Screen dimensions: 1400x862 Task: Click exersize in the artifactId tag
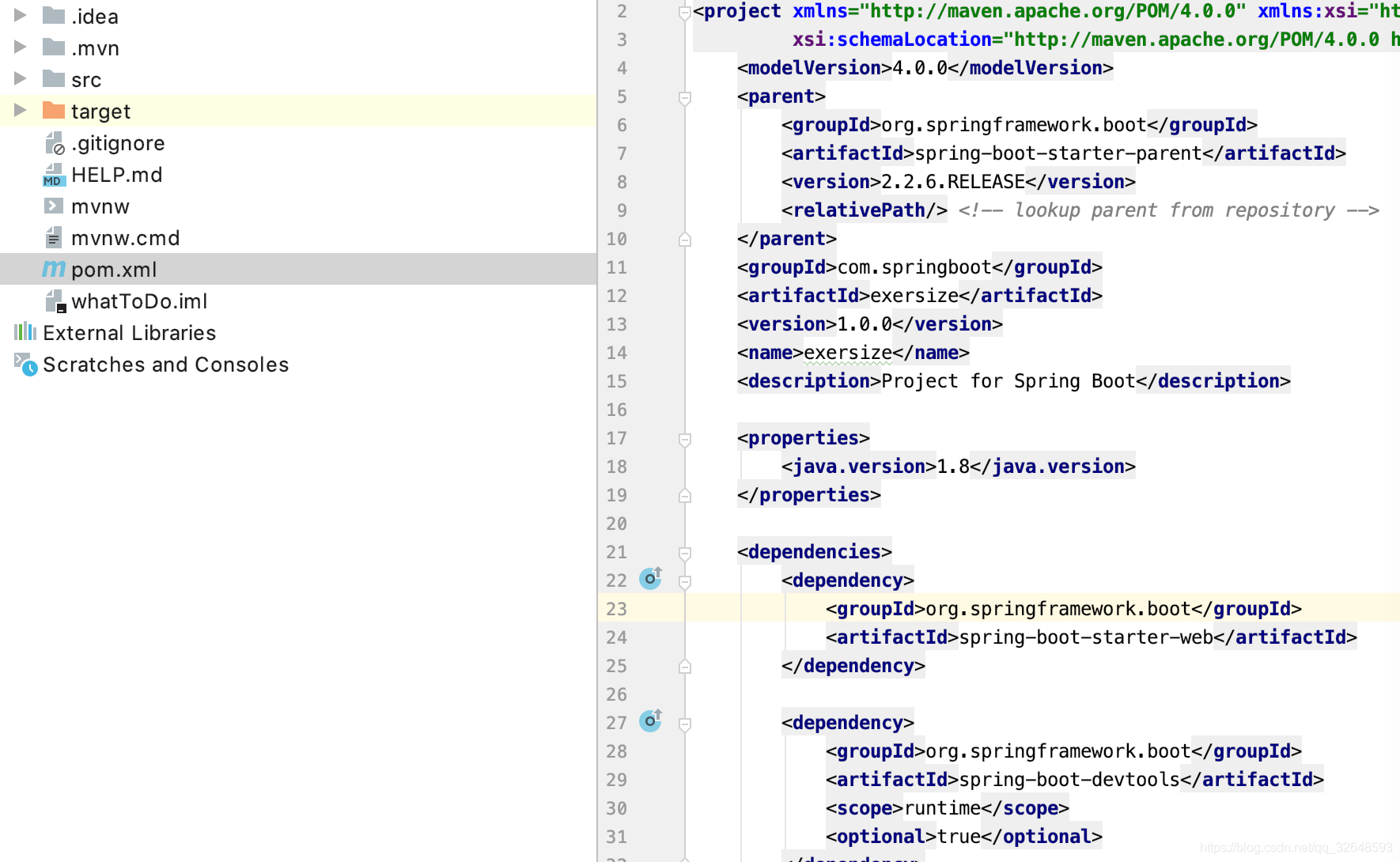point(914,296)
